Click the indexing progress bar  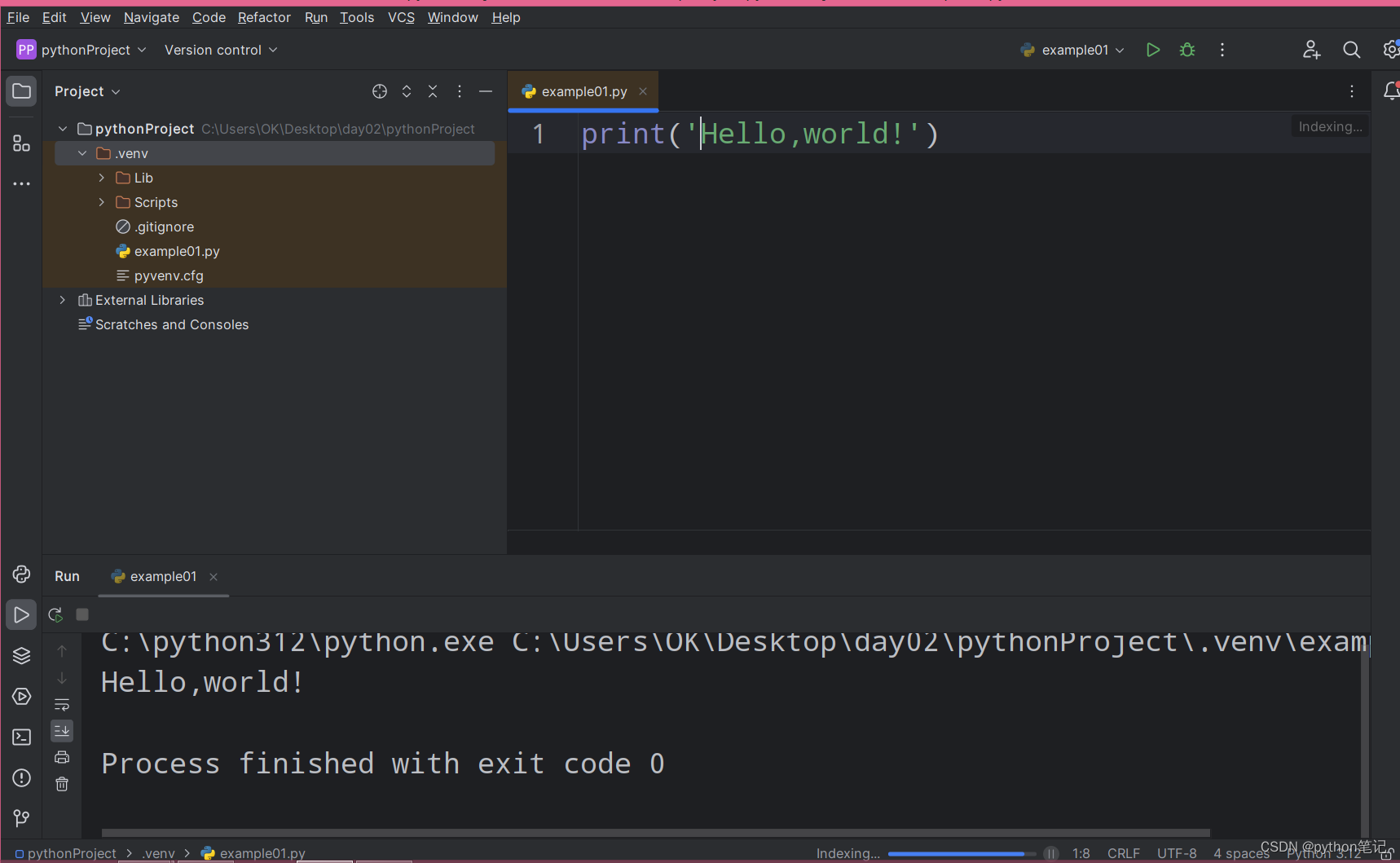pos(962,853)
